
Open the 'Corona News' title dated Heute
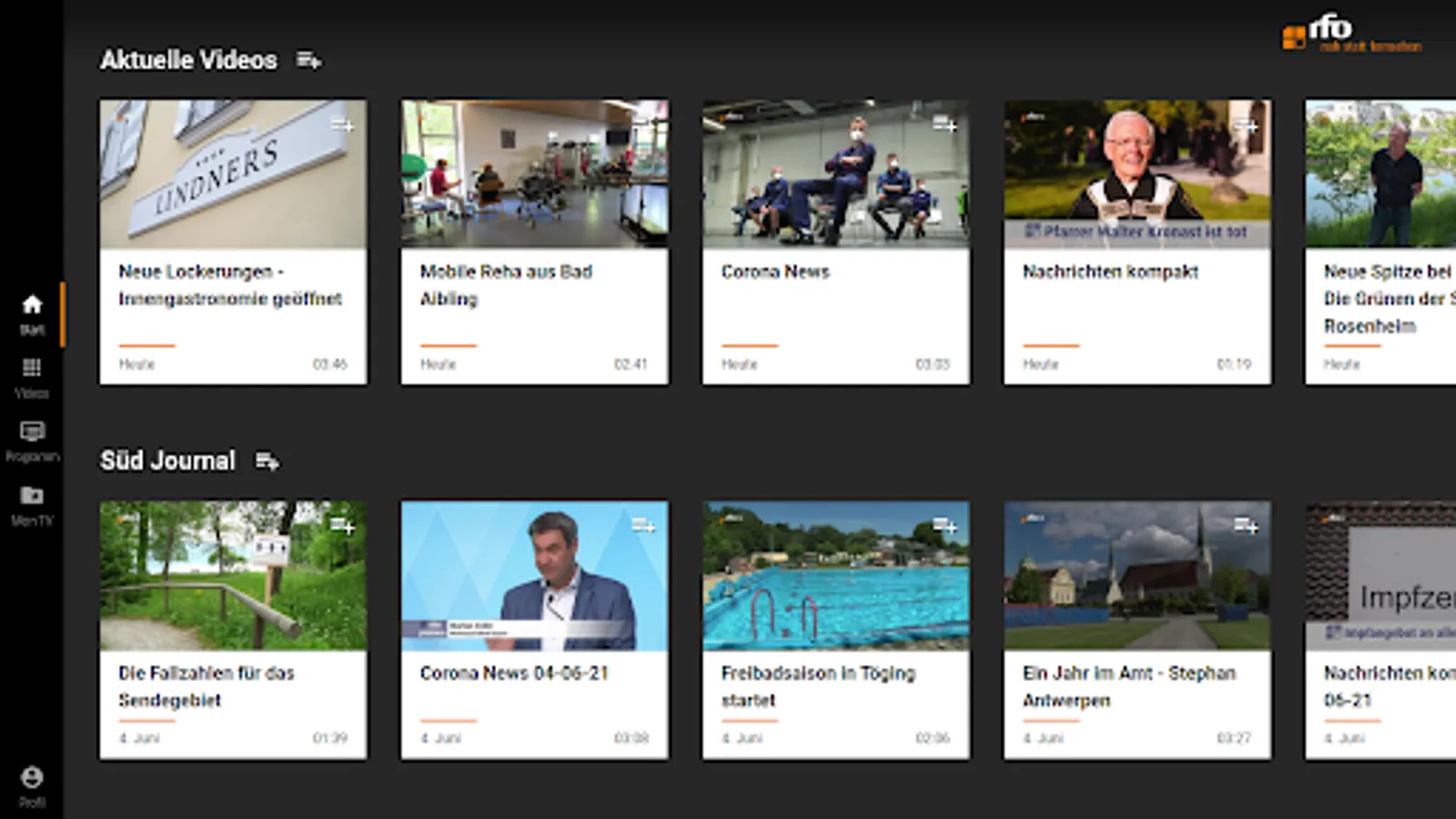pyautogui.click(x=775, y=271)
